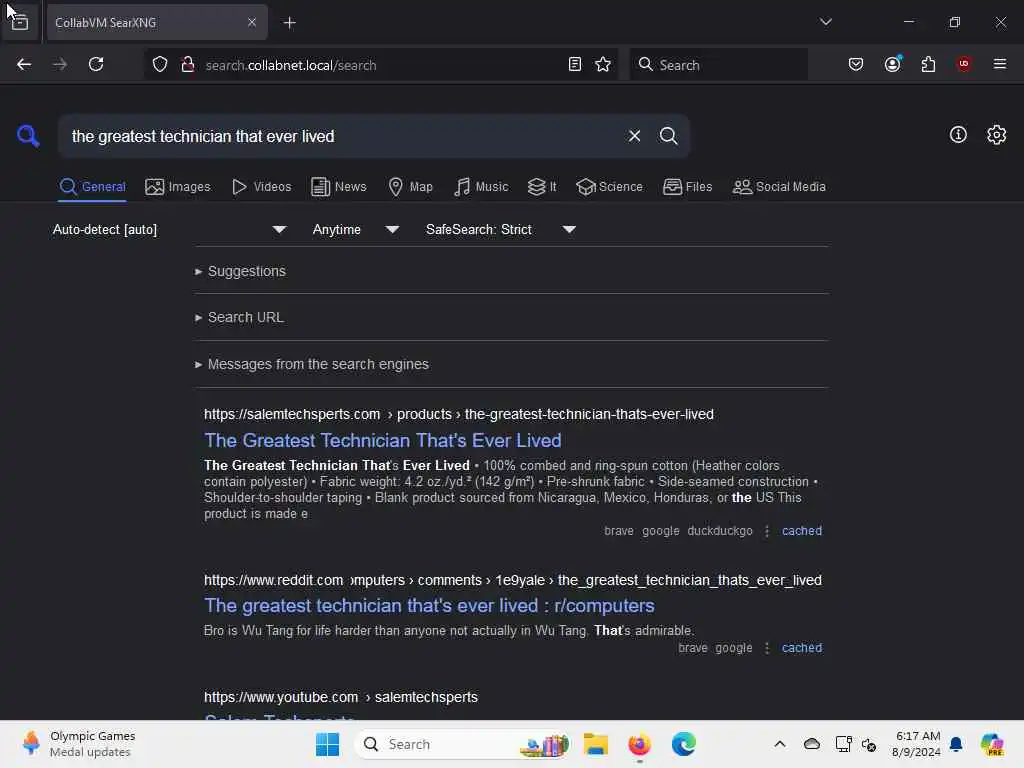Clear the search query with X icon

tap(634, 136)
